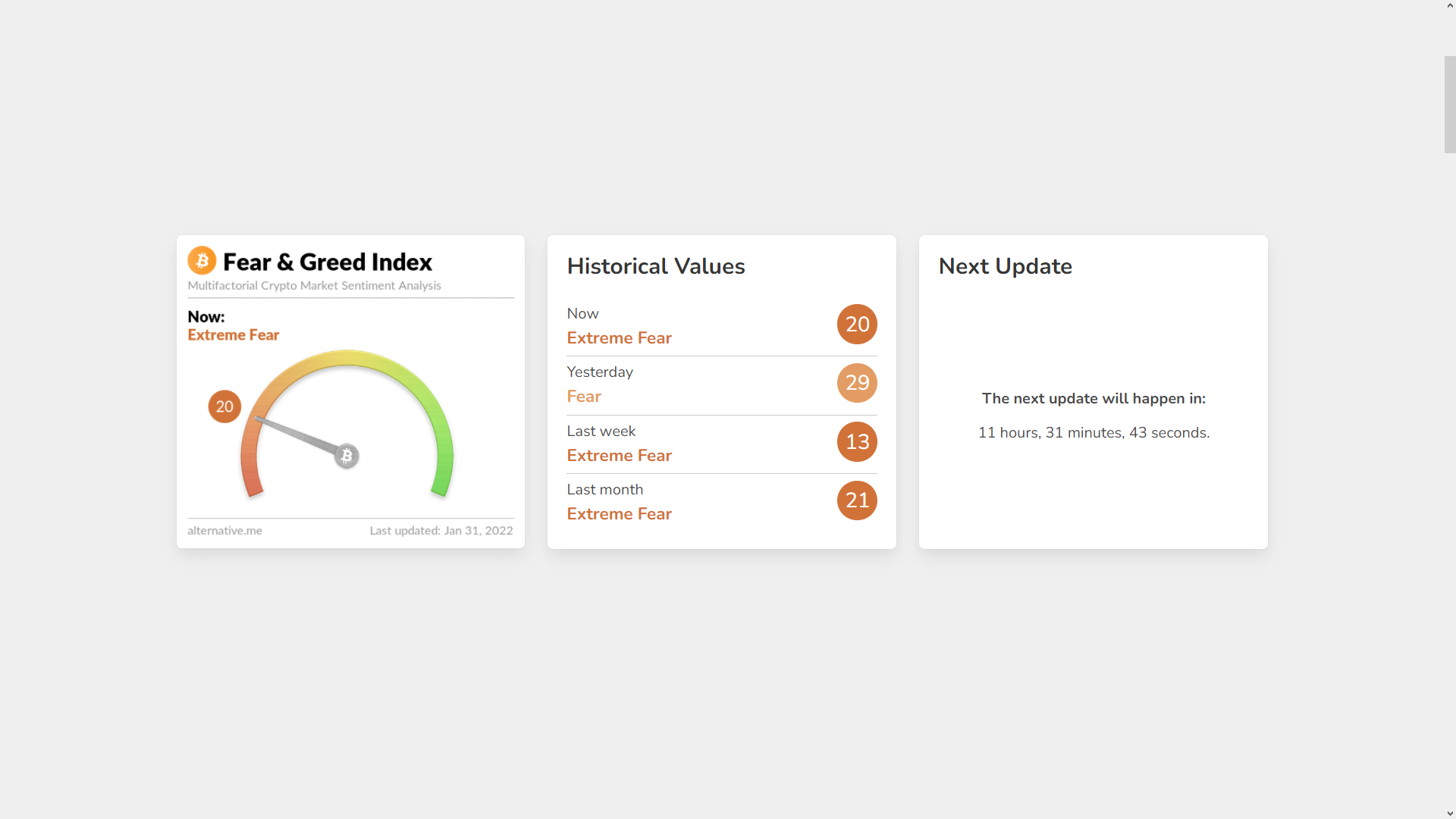Screen dimensions: 1456x819
Task: Click the countdown timer text
Action: tap(1094, 433)
